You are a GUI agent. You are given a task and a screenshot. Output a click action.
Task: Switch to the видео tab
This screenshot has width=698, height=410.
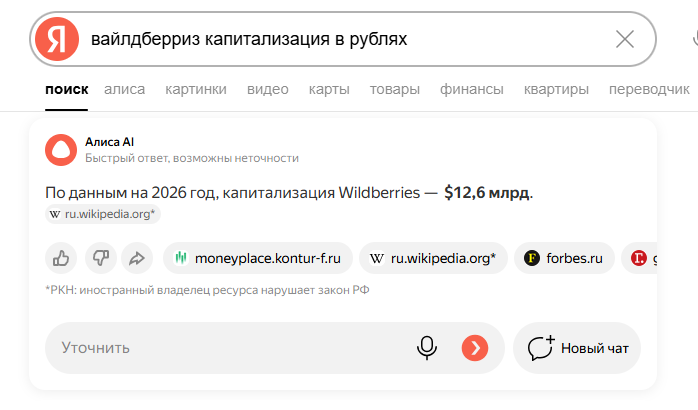click(267, 89)
